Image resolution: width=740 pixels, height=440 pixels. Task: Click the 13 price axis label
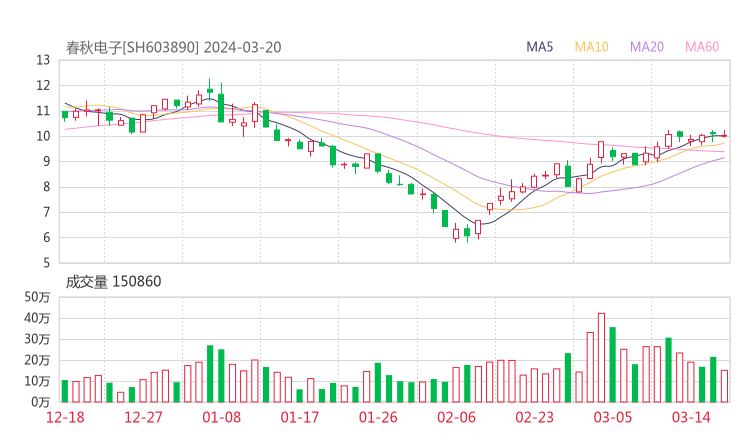(x=43, y=60)
